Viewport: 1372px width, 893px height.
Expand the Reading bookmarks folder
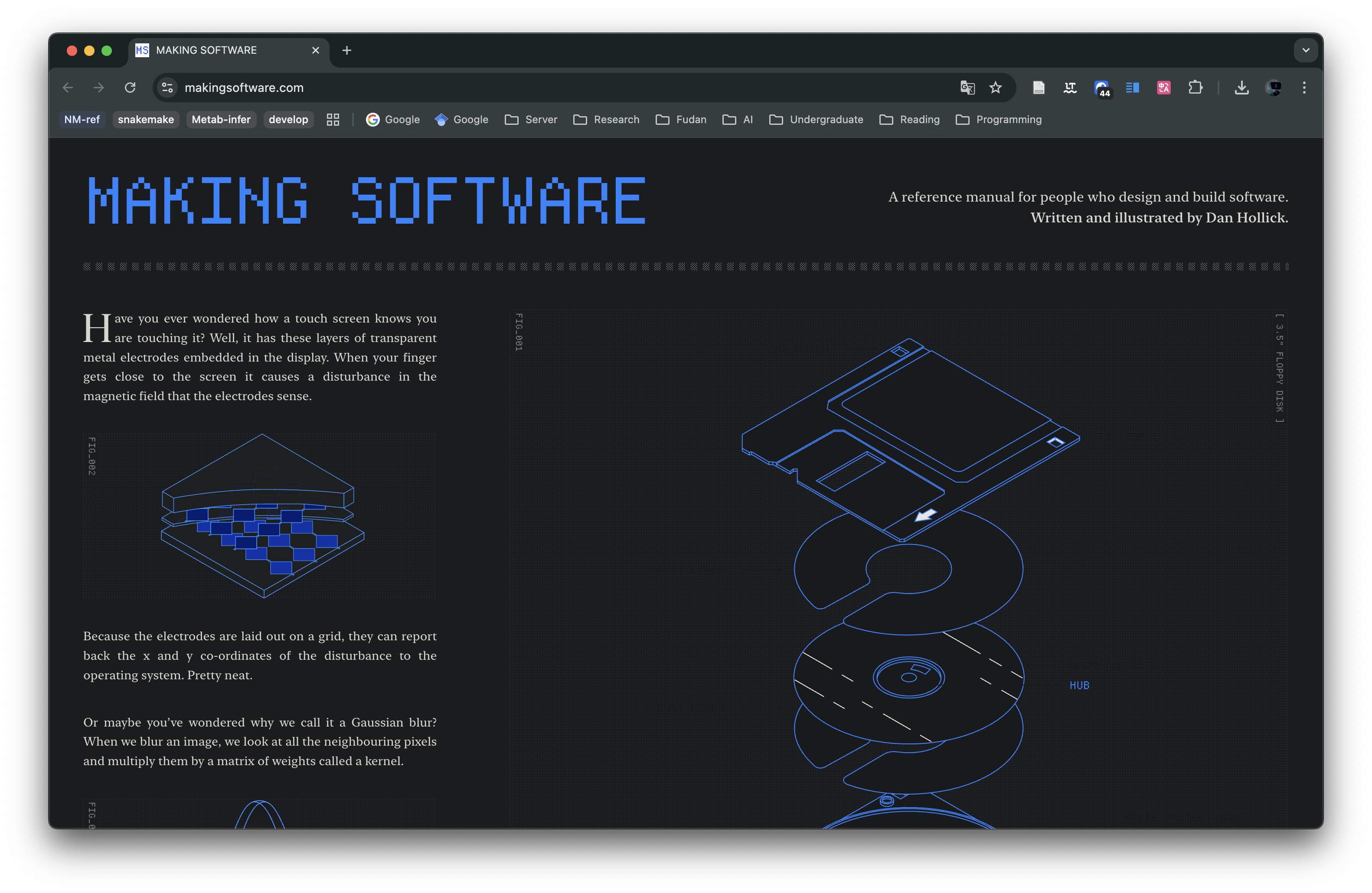(x=910, y=119)
